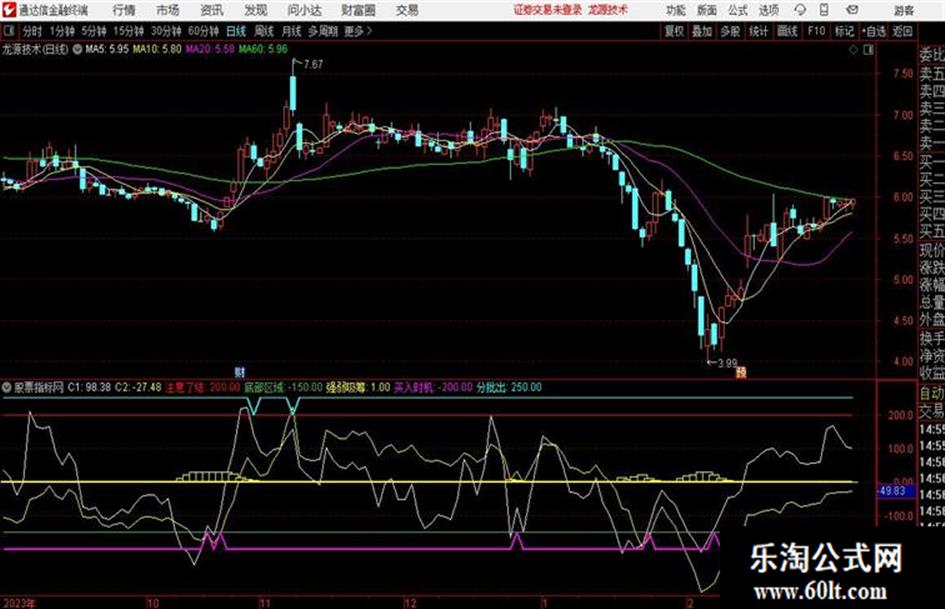
Task: Click the customer service headset icon
Action: (x=800, y=10)
